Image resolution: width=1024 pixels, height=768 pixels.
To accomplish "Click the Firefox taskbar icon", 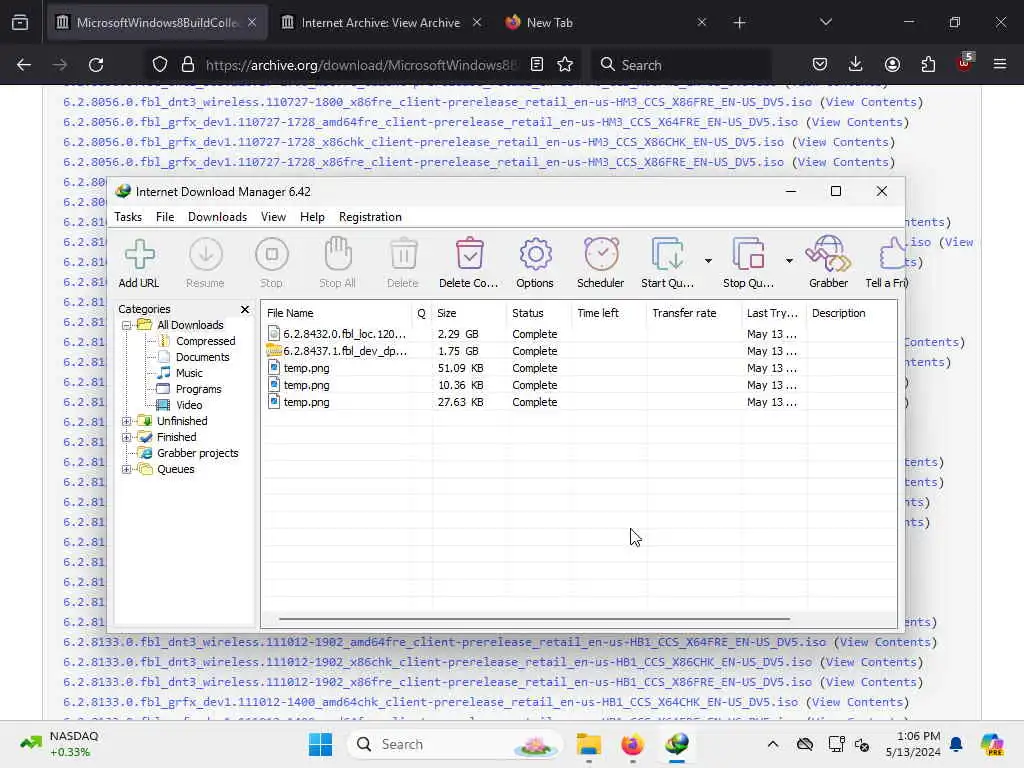I will pos(632,744).
